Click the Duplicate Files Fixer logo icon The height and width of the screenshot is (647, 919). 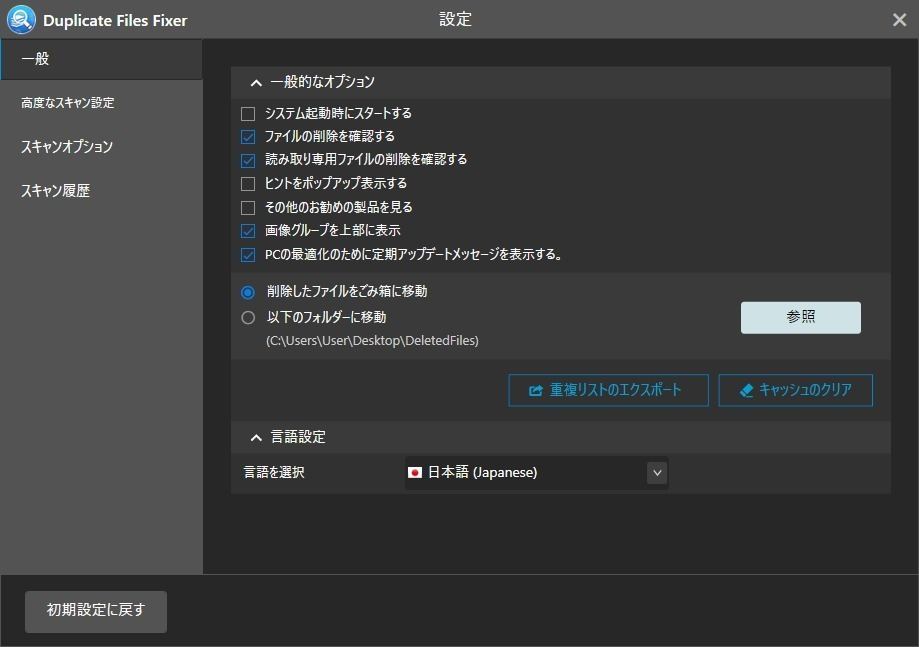click(21, 19)
